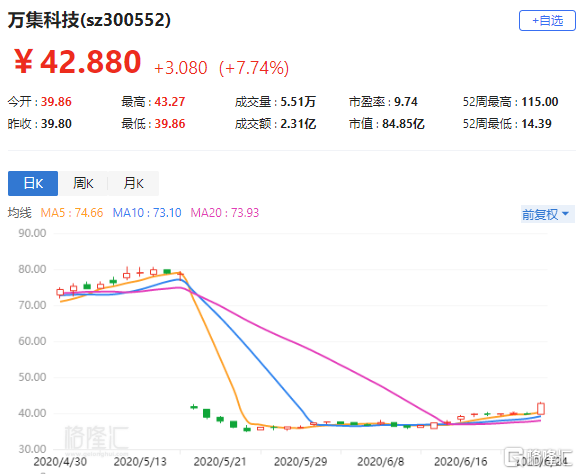This screenshot has width=579, height=474.
Task: Click the stock title 万集科技(sz300552)
Action: tap(89, 20)
